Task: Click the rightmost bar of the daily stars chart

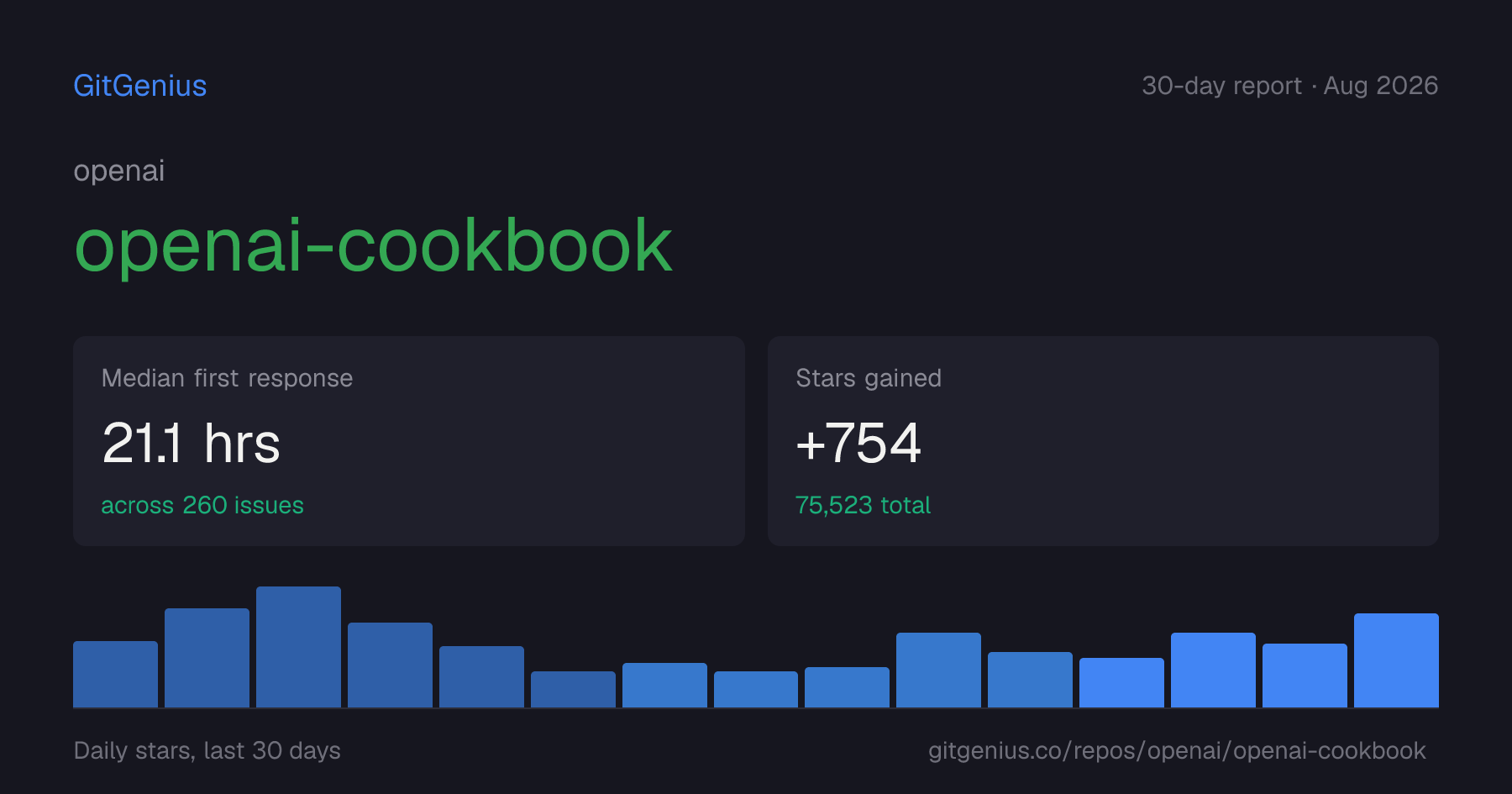Action: 1396,660
